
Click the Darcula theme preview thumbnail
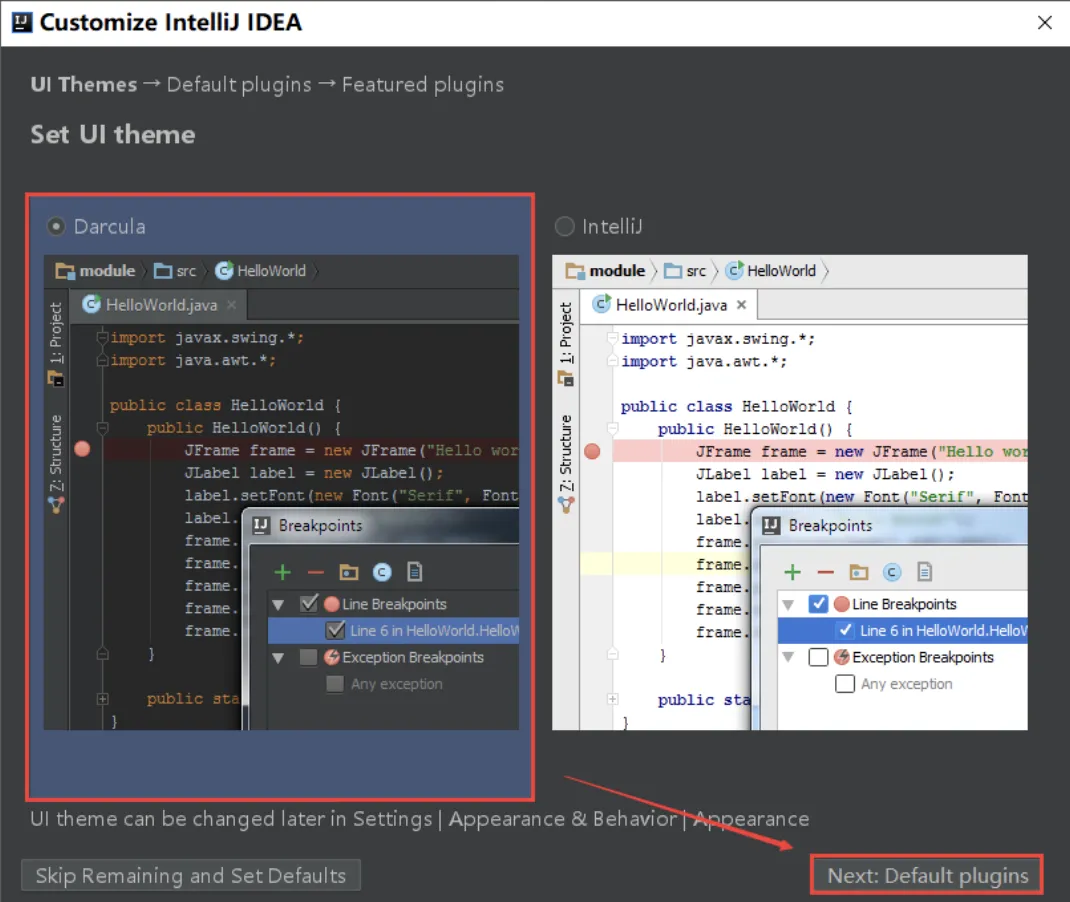[281, 493]
